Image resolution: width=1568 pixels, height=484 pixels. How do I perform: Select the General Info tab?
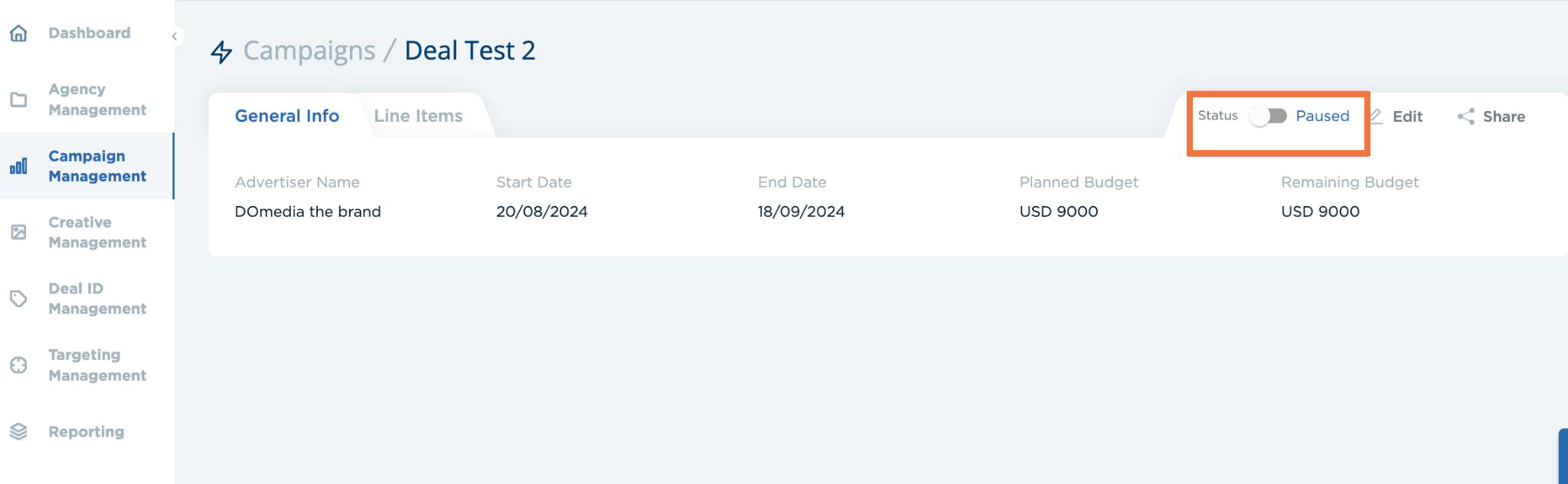[x=287, y=116]
